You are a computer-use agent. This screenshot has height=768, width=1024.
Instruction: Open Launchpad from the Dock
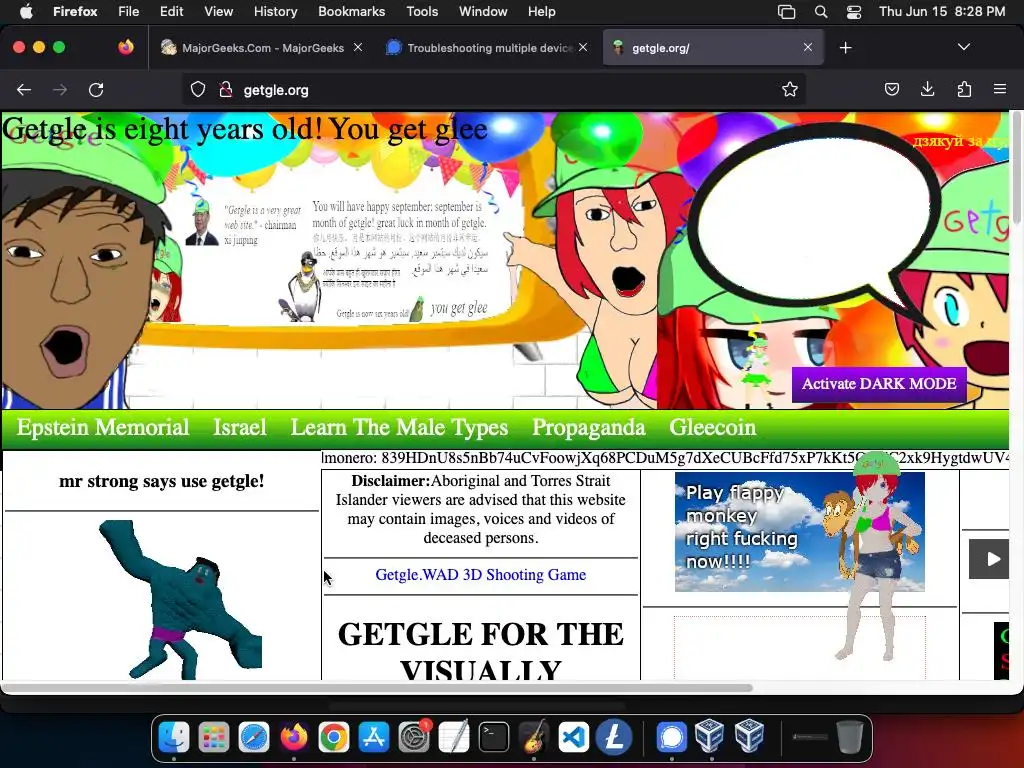point(214,738)
